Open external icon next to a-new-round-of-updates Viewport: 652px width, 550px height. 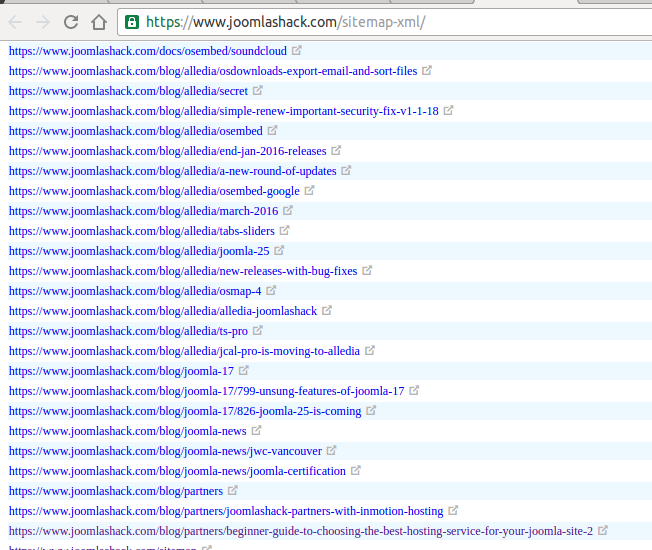[346, 170]
